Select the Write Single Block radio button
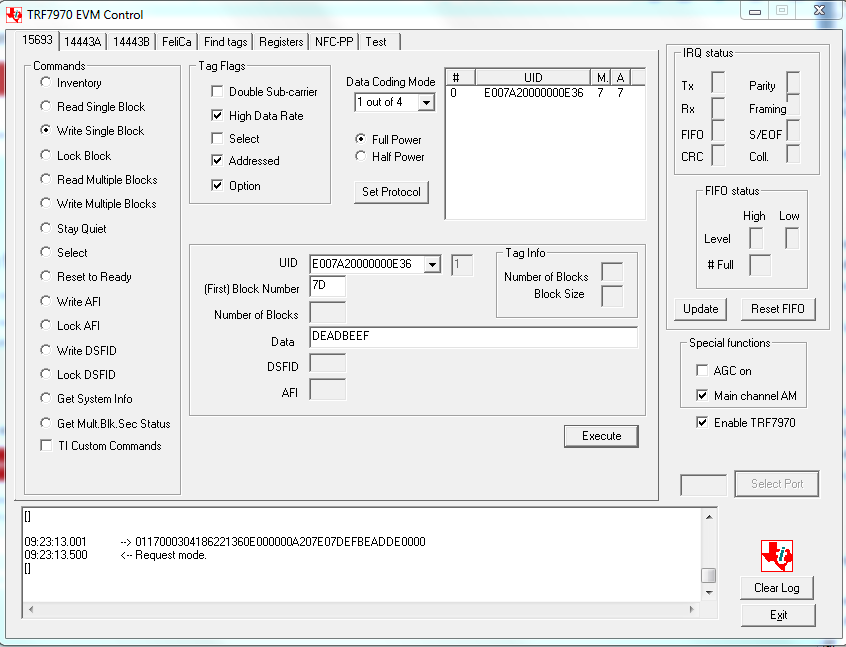Viewport: 846px width, 647px height. point(45,130)
